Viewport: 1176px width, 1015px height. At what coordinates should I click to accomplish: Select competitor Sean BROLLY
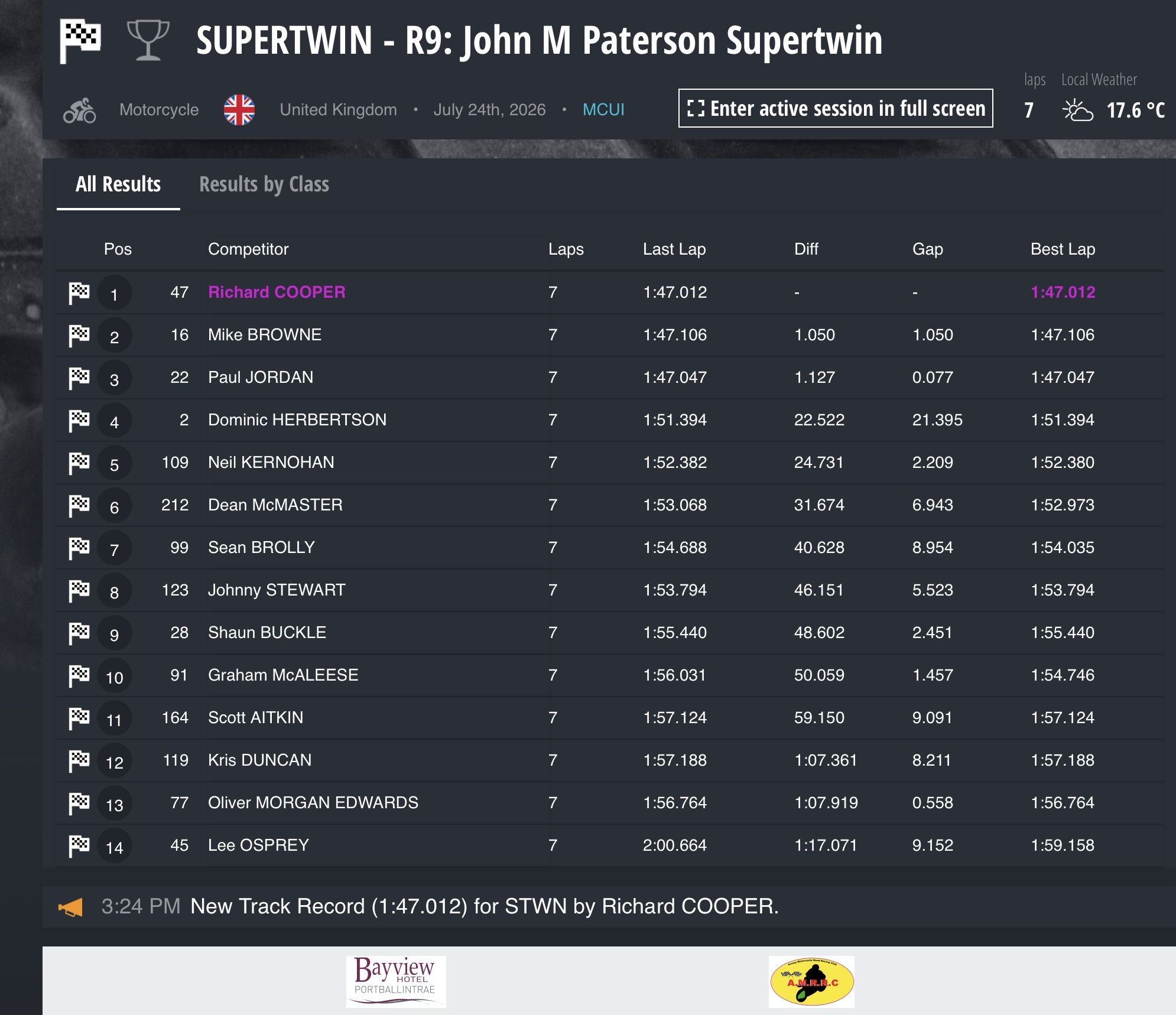[261, 547]
